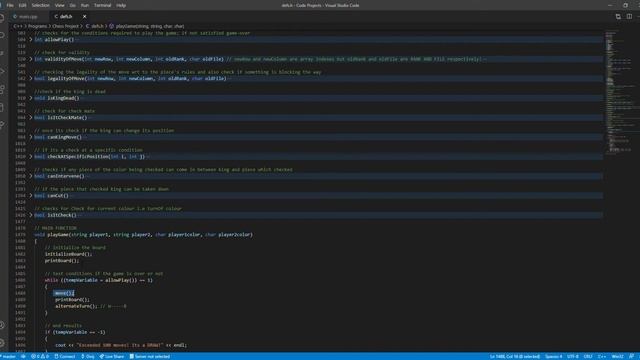This screenshot has width=640, height=360.
Task: Click the Programs breadcrumb
Action: click(38, 26)
